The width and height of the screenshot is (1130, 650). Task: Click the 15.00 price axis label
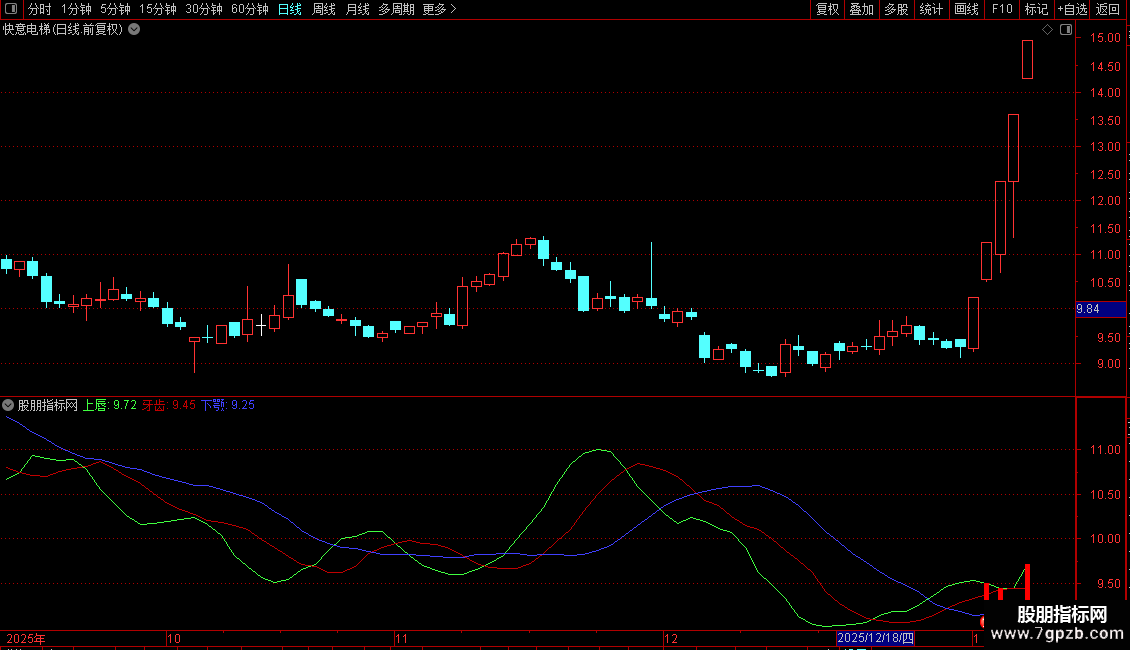pyautogui.click(x=1105, y=37)
